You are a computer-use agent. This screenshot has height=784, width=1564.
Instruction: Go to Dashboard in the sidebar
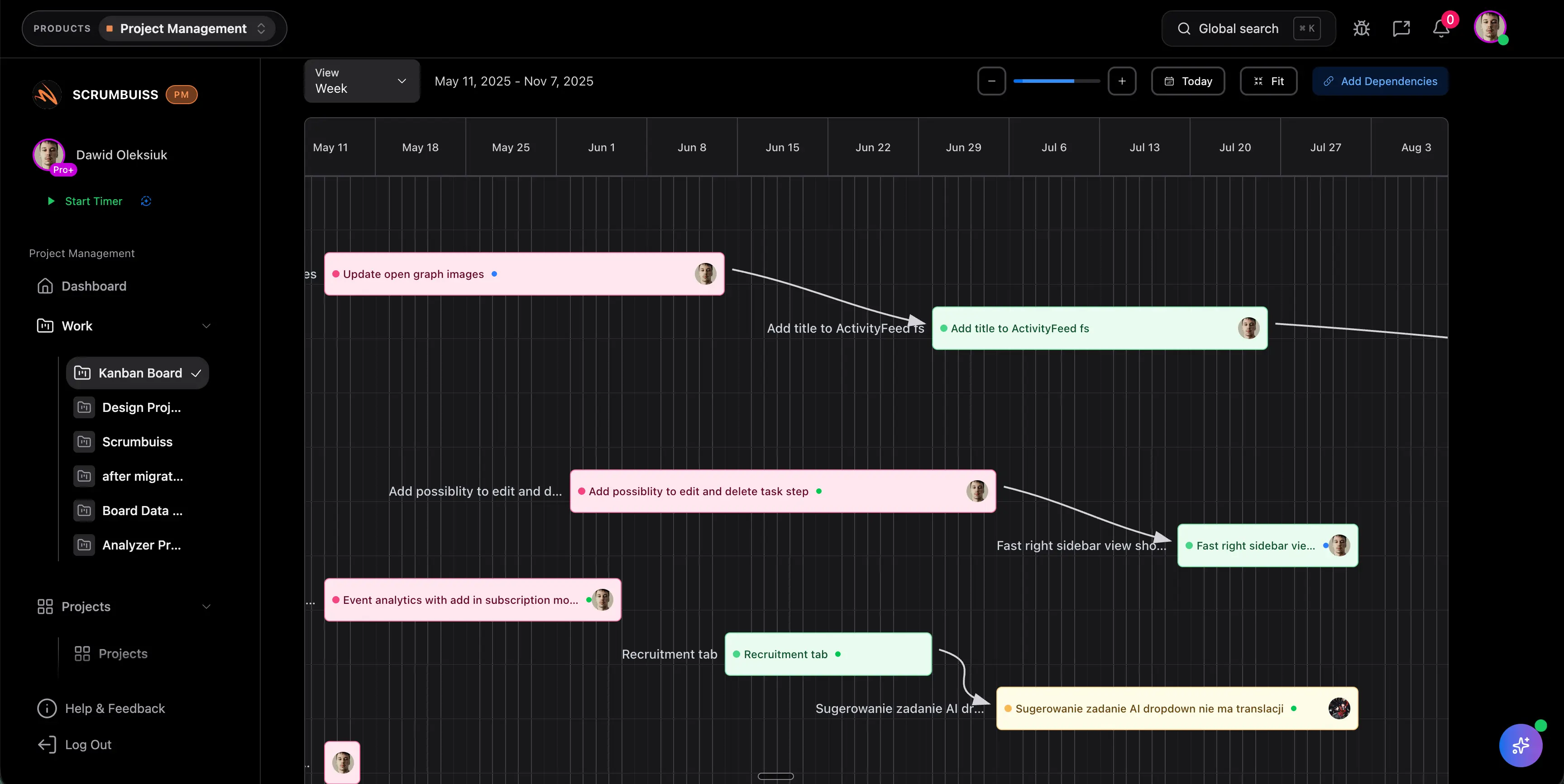(x=94, y=286)
